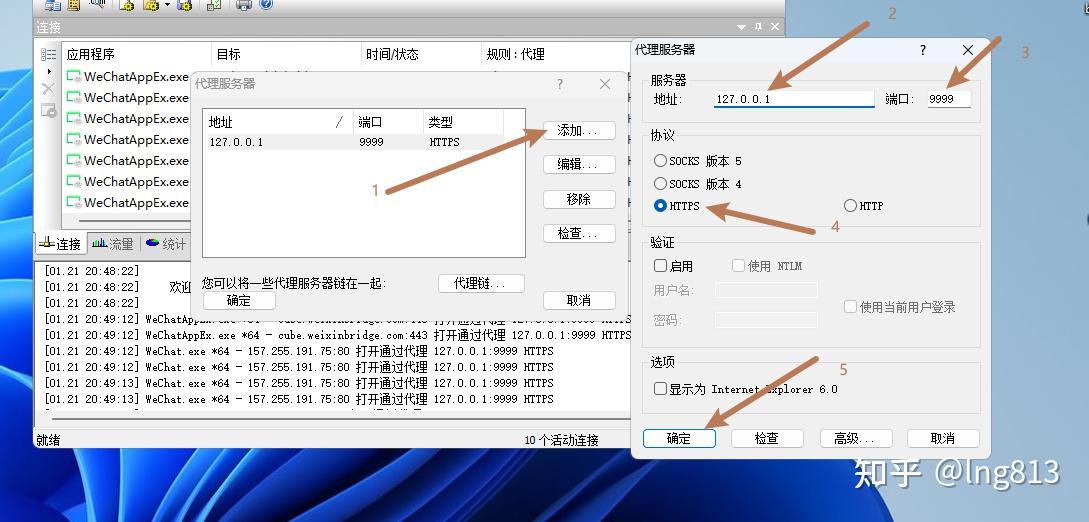Sort by the 时间/状态 column header

click(421, 54)
